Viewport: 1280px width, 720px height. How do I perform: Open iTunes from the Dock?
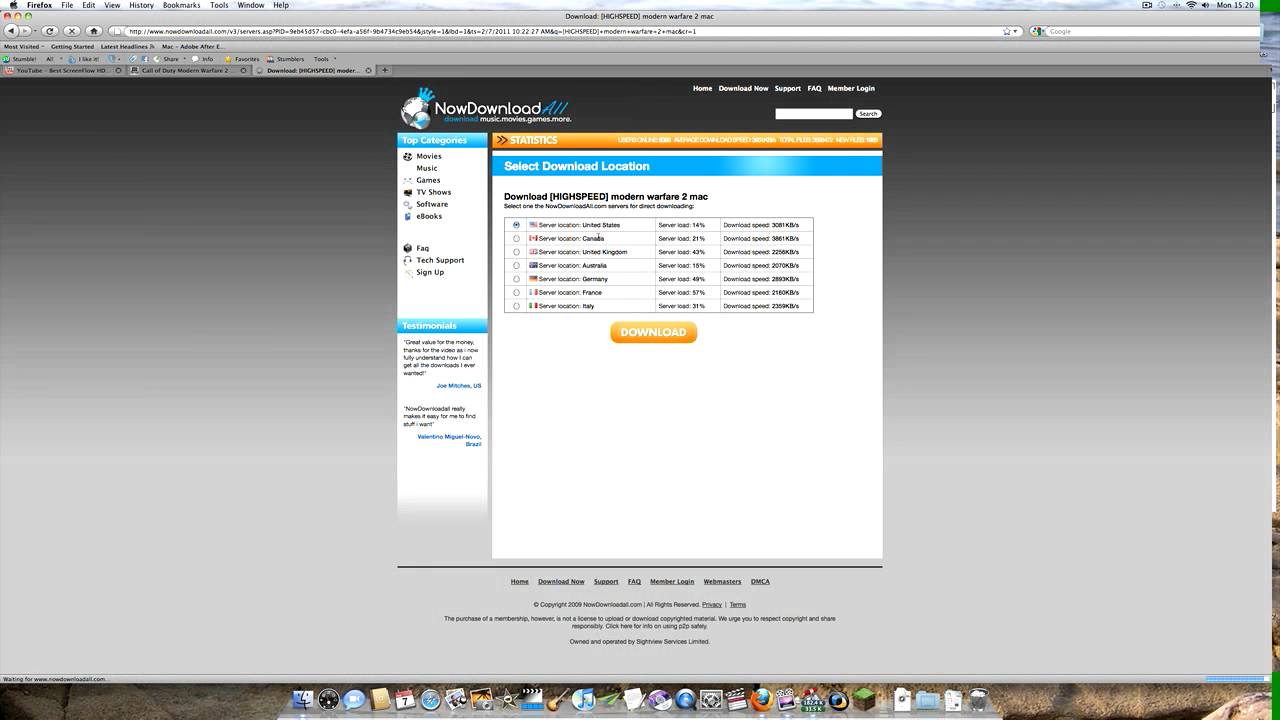pyautogui.click(x=583, y=700)
